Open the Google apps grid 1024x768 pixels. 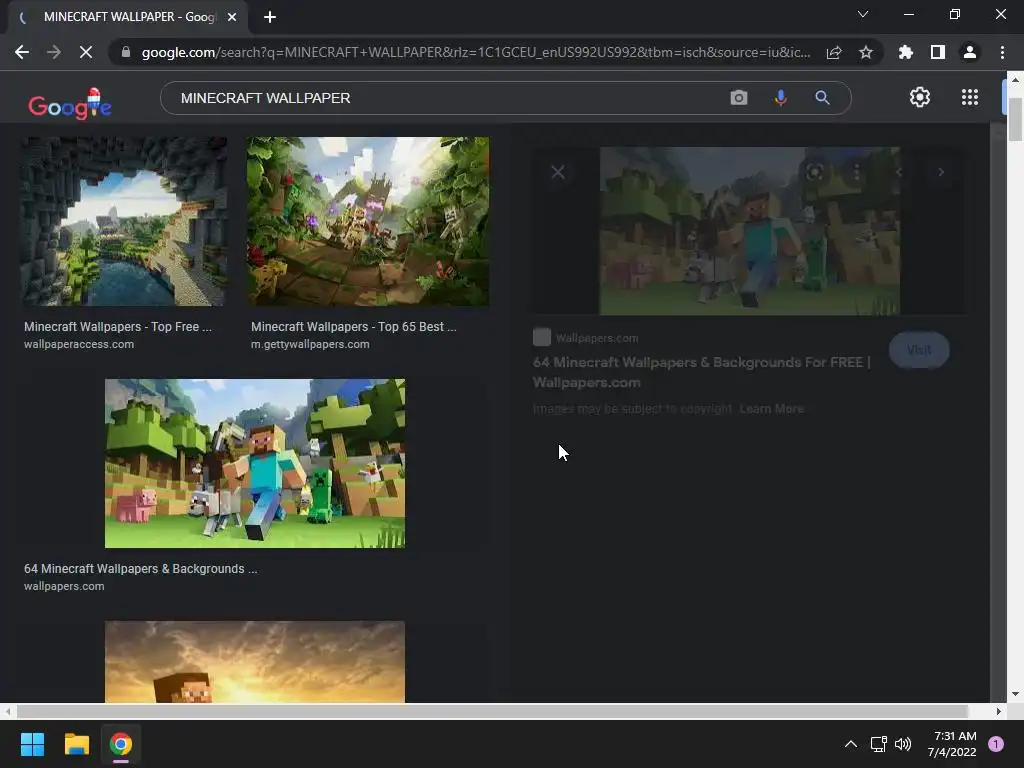point(970,97)
